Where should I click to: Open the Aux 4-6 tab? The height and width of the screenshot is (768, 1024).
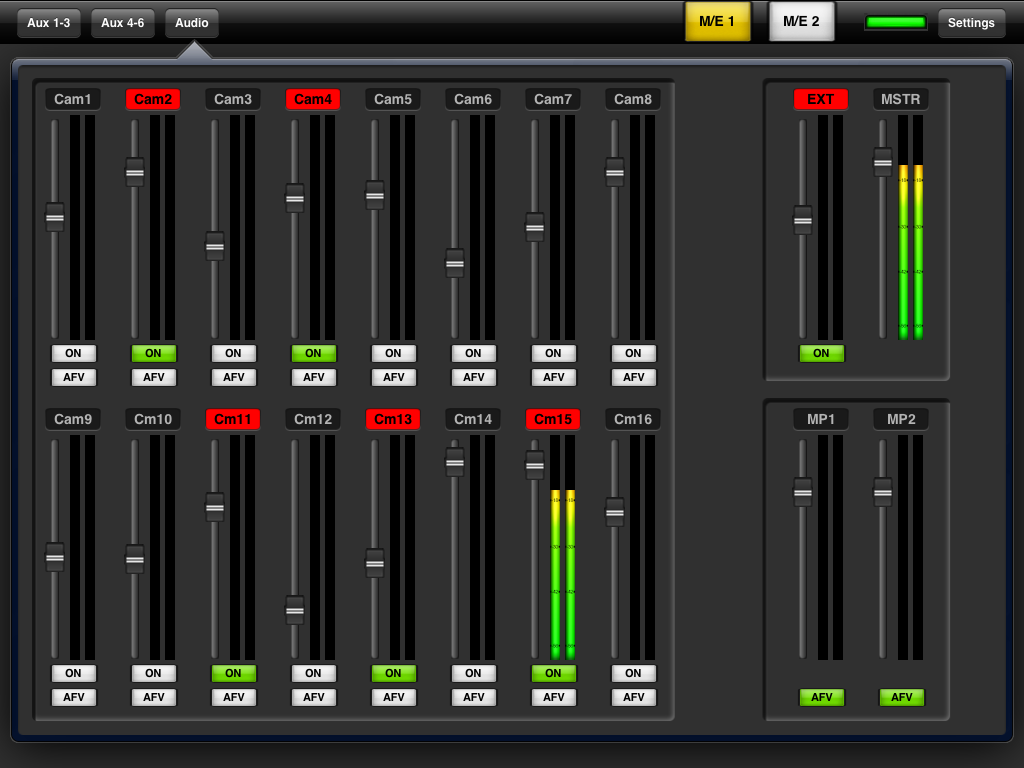[x=122, y=23]
